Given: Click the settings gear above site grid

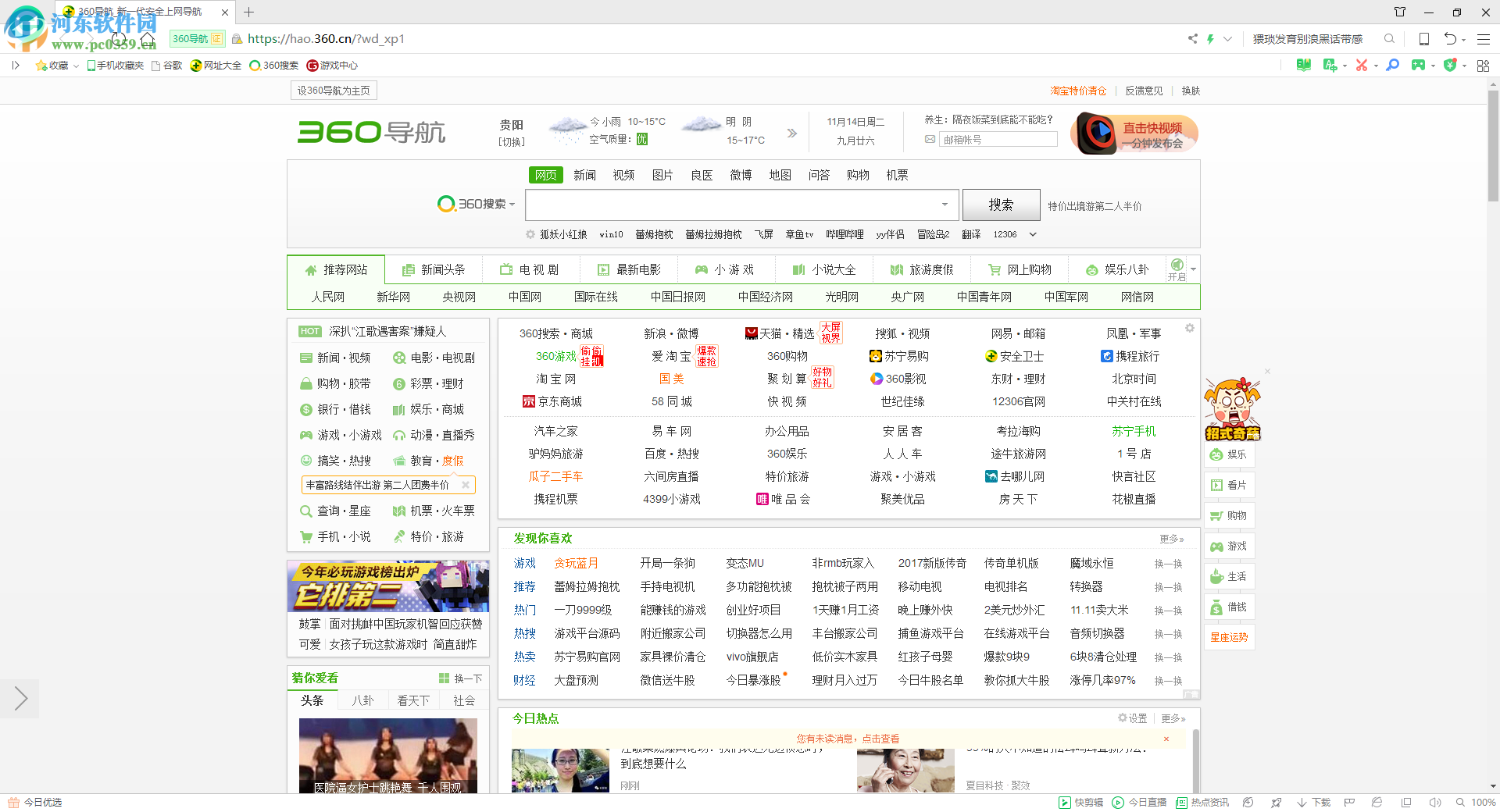Looking at the screenshot, I should (x=1189, y=328).
